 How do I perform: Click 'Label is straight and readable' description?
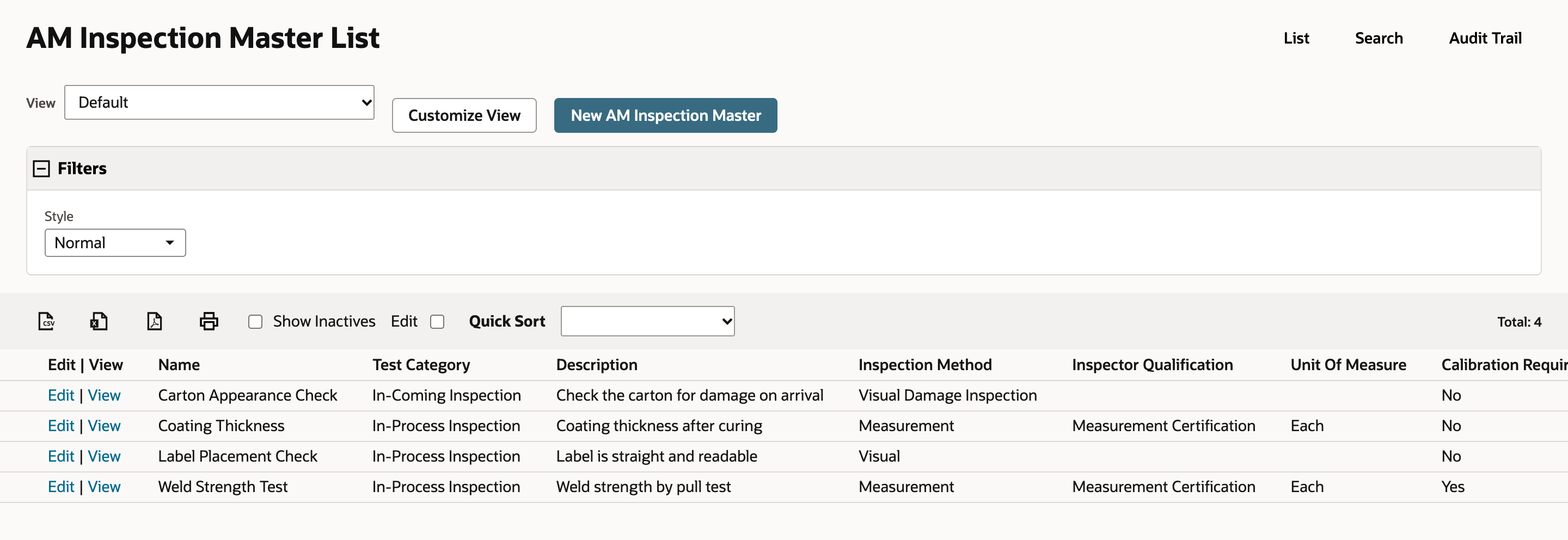coord(656,457)
